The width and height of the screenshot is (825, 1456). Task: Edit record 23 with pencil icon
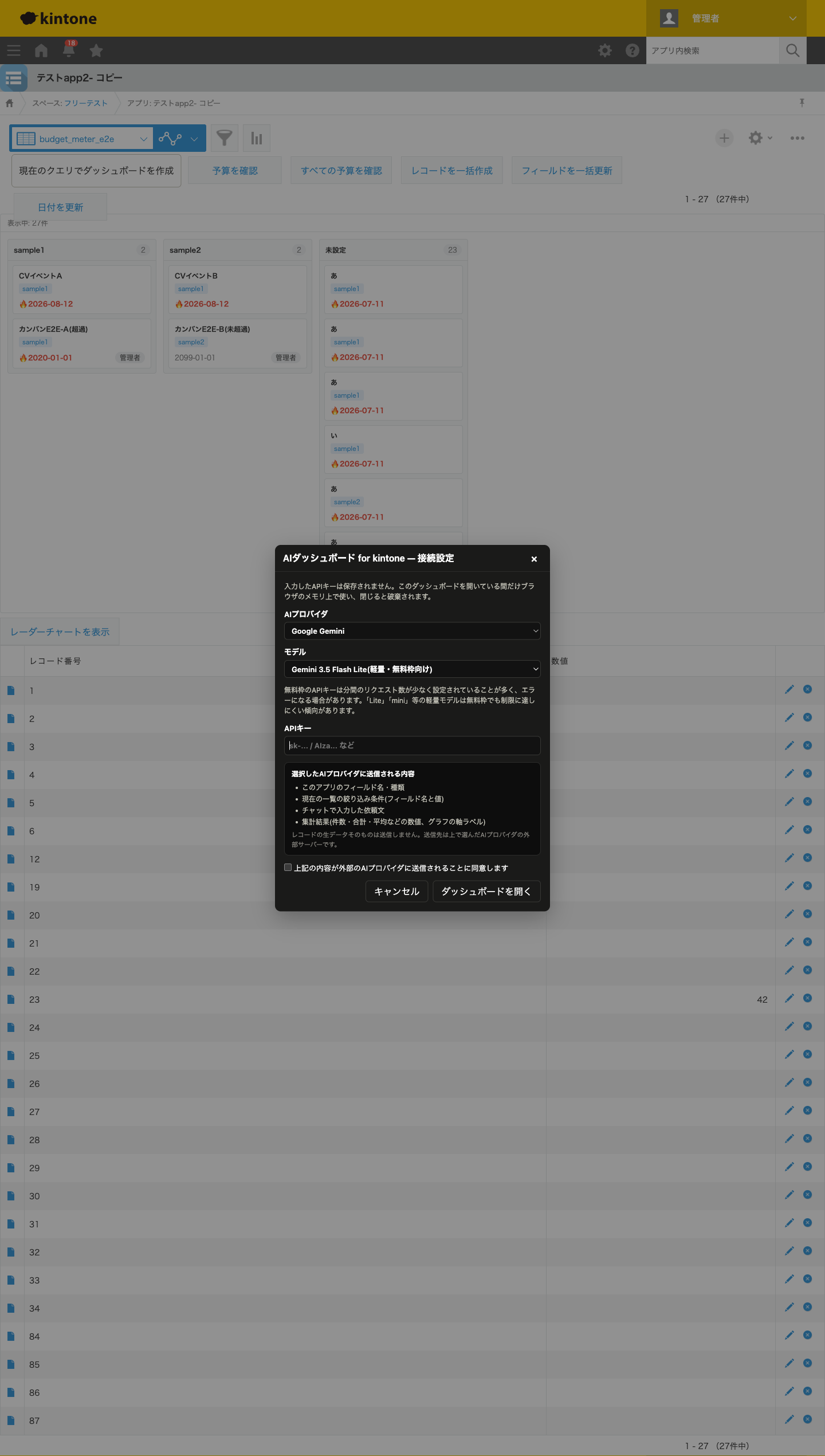[x=789, y=998]
